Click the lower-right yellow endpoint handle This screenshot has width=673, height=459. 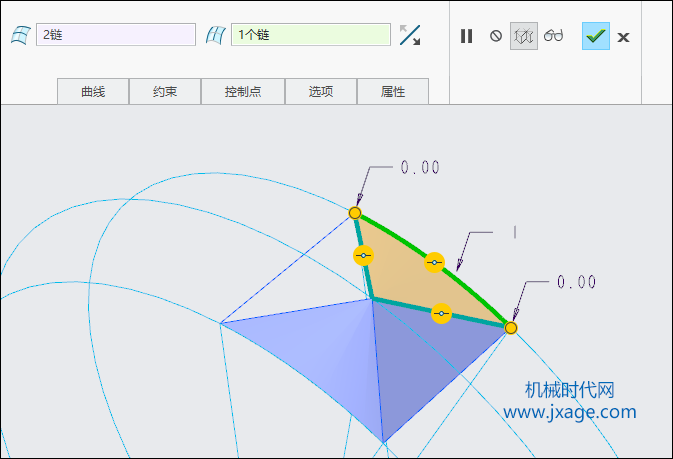click(511, 328)
